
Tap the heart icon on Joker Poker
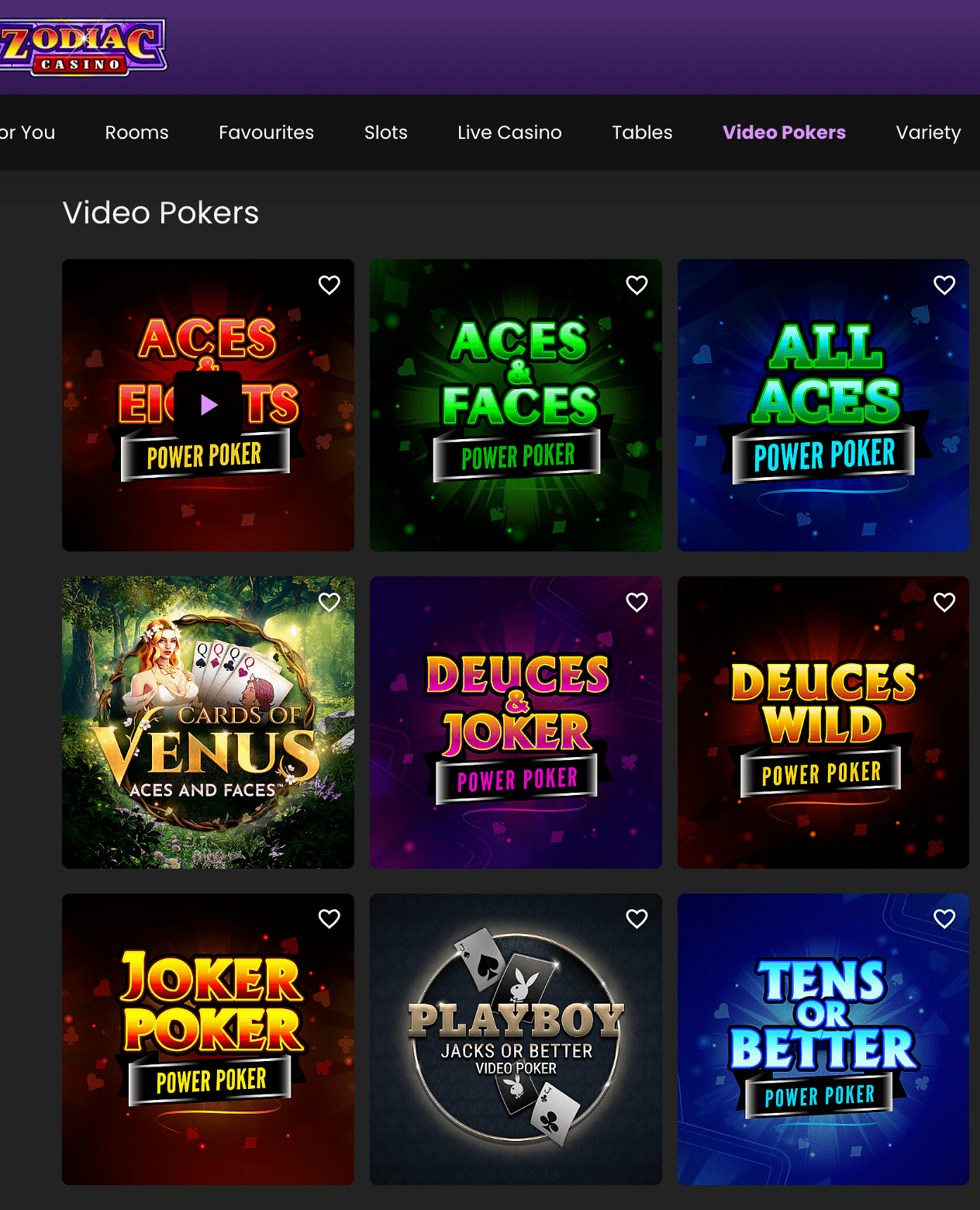329,918
